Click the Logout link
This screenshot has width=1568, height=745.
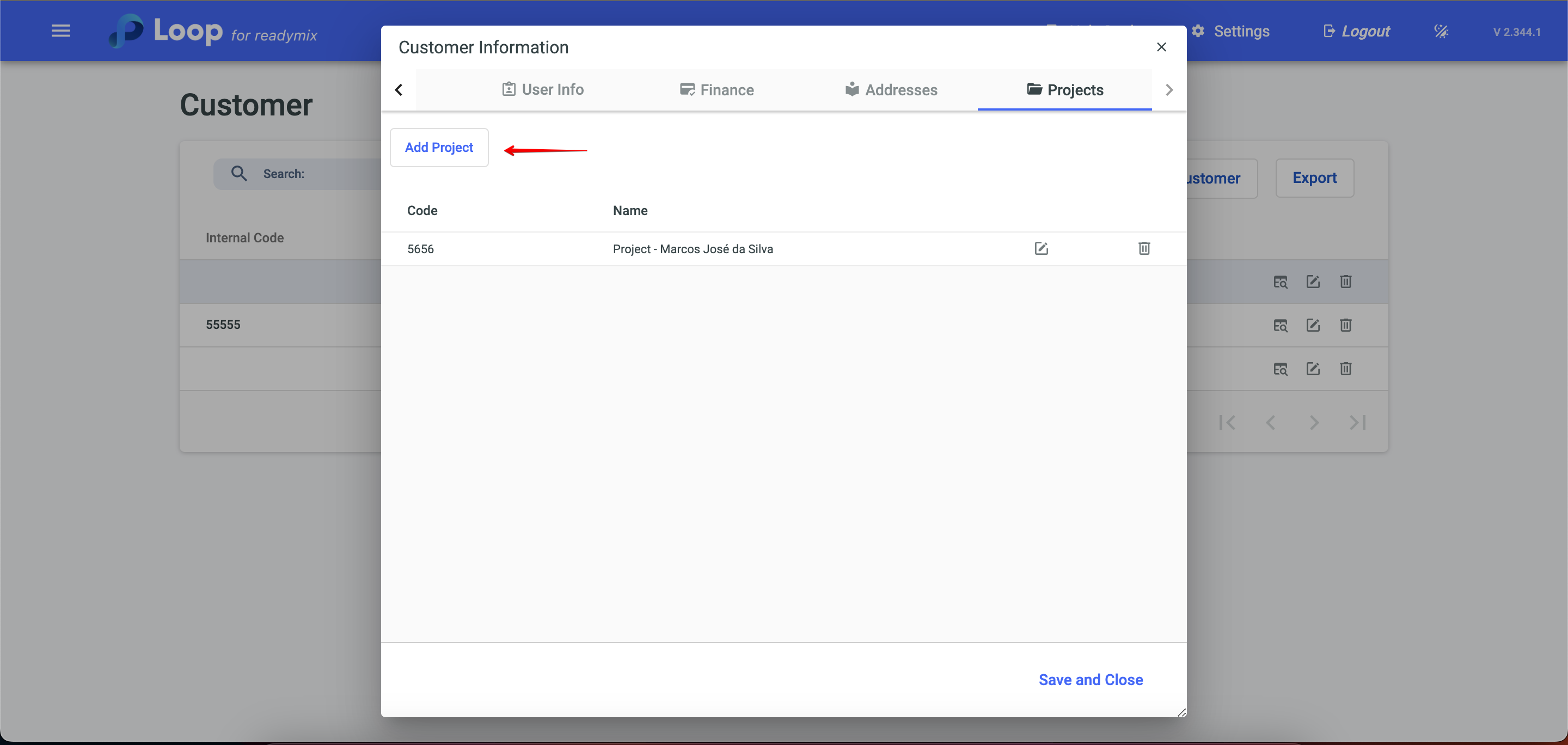point(1357,31)
